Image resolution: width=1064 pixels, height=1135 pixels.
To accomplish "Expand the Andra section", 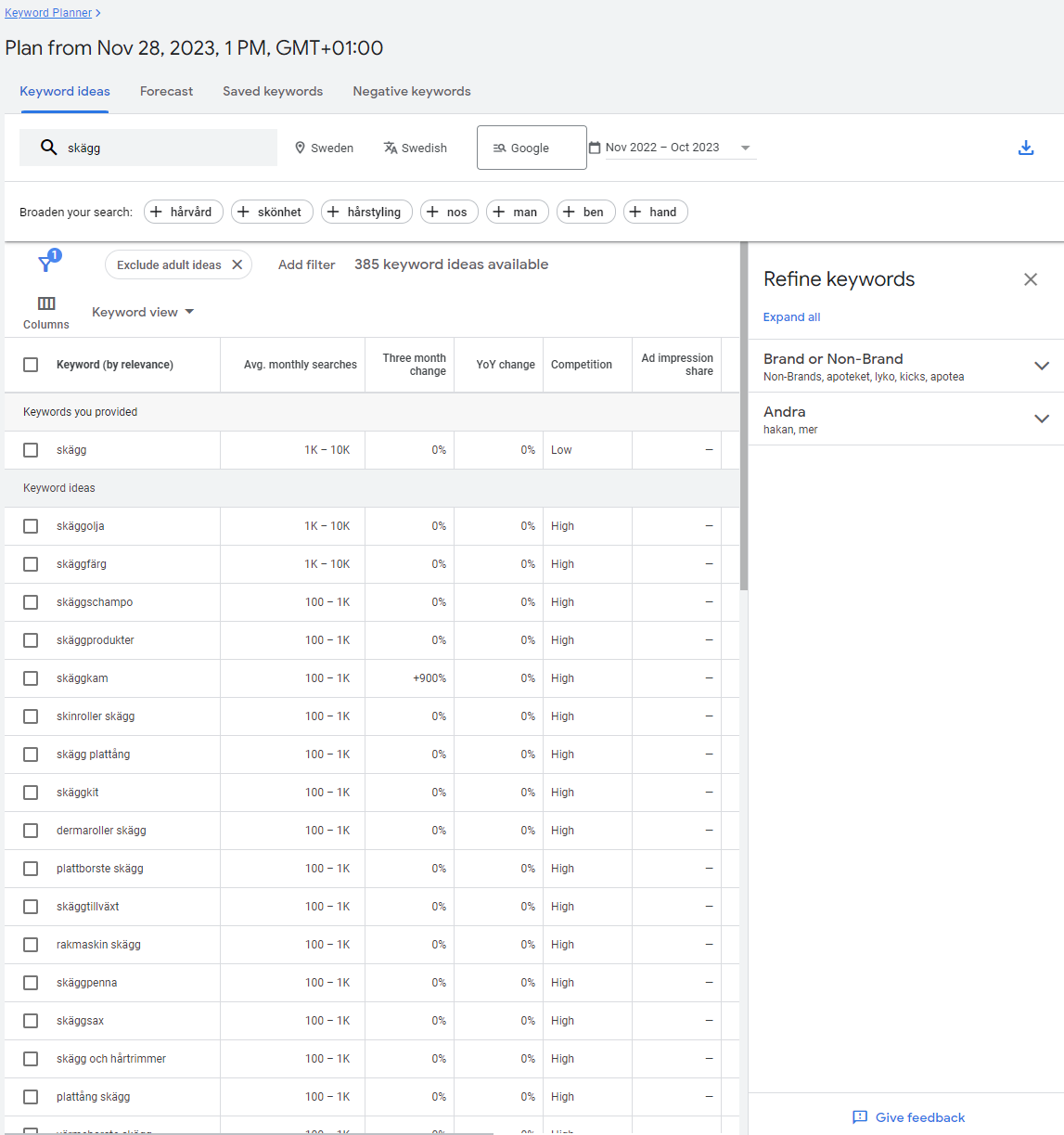I will [1041, 419].
